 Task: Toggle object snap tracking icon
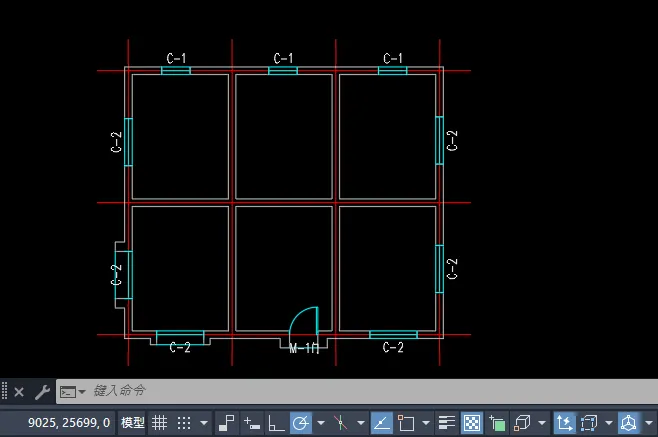click(381, 423)
